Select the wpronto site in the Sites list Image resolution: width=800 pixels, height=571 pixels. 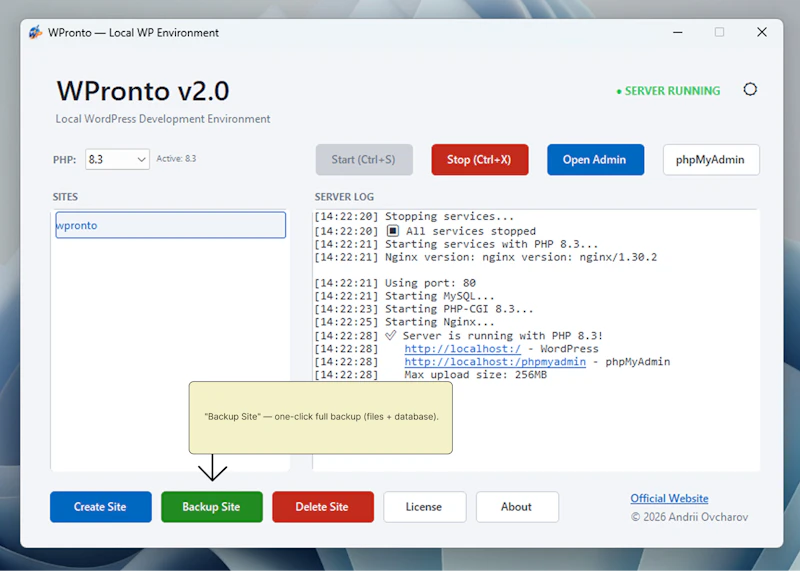tap(170, 225)
